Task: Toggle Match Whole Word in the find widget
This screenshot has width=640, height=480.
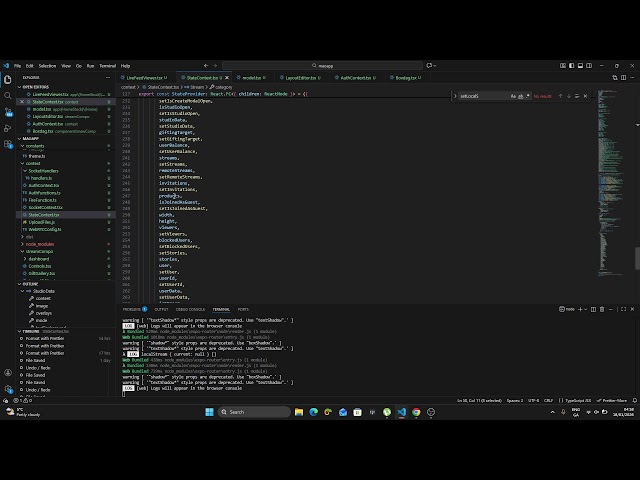Action: tap(520, 96)
